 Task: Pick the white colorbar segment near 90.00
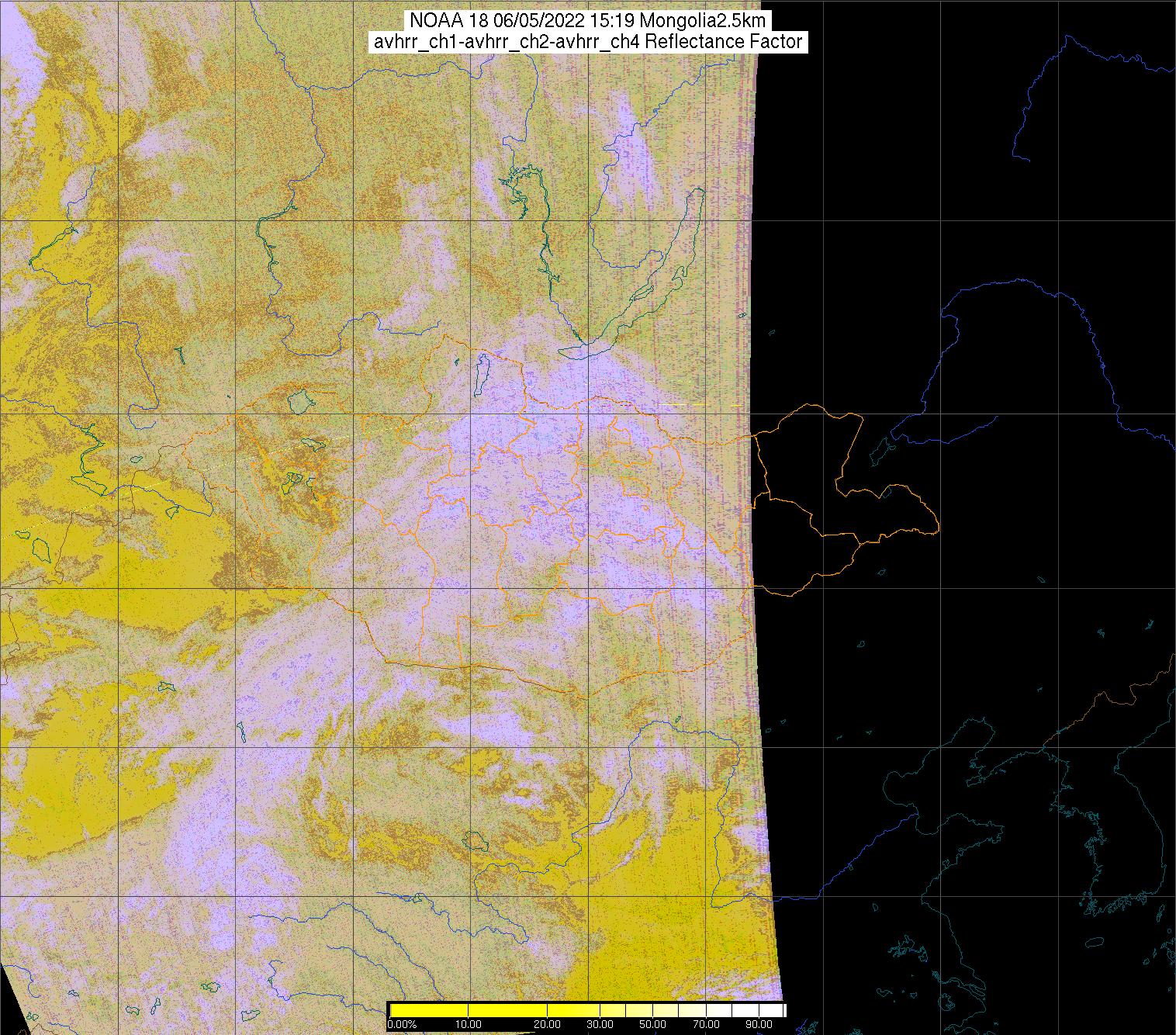point(756,1010)
